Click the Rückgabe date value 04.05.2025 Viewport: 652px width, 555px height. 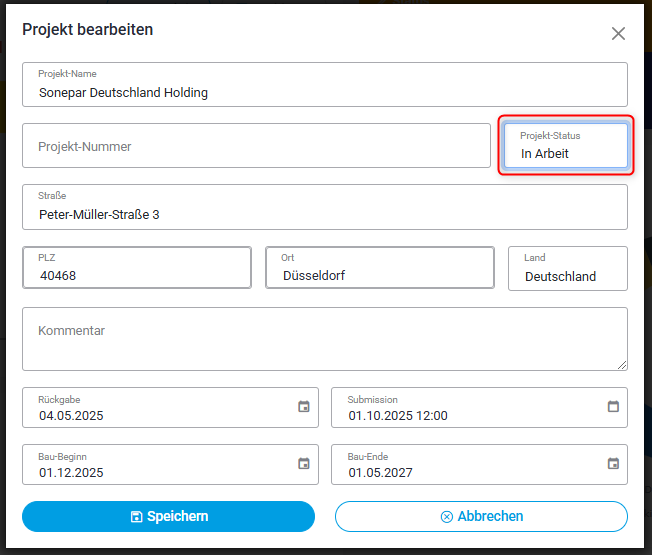[x=71, y=416]
